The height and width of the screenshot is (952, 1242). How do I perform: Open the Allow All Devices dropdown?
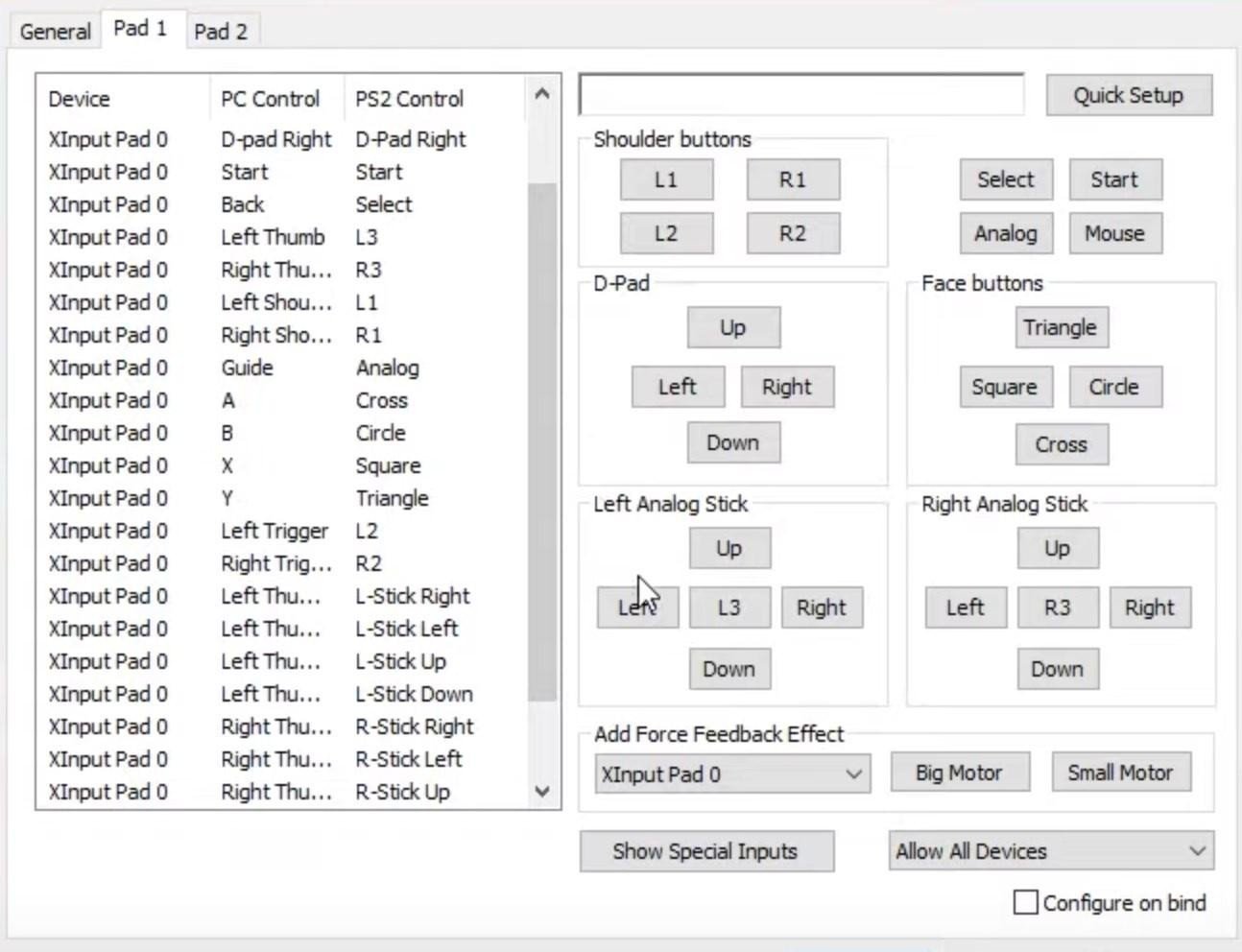coord(1051,851)
